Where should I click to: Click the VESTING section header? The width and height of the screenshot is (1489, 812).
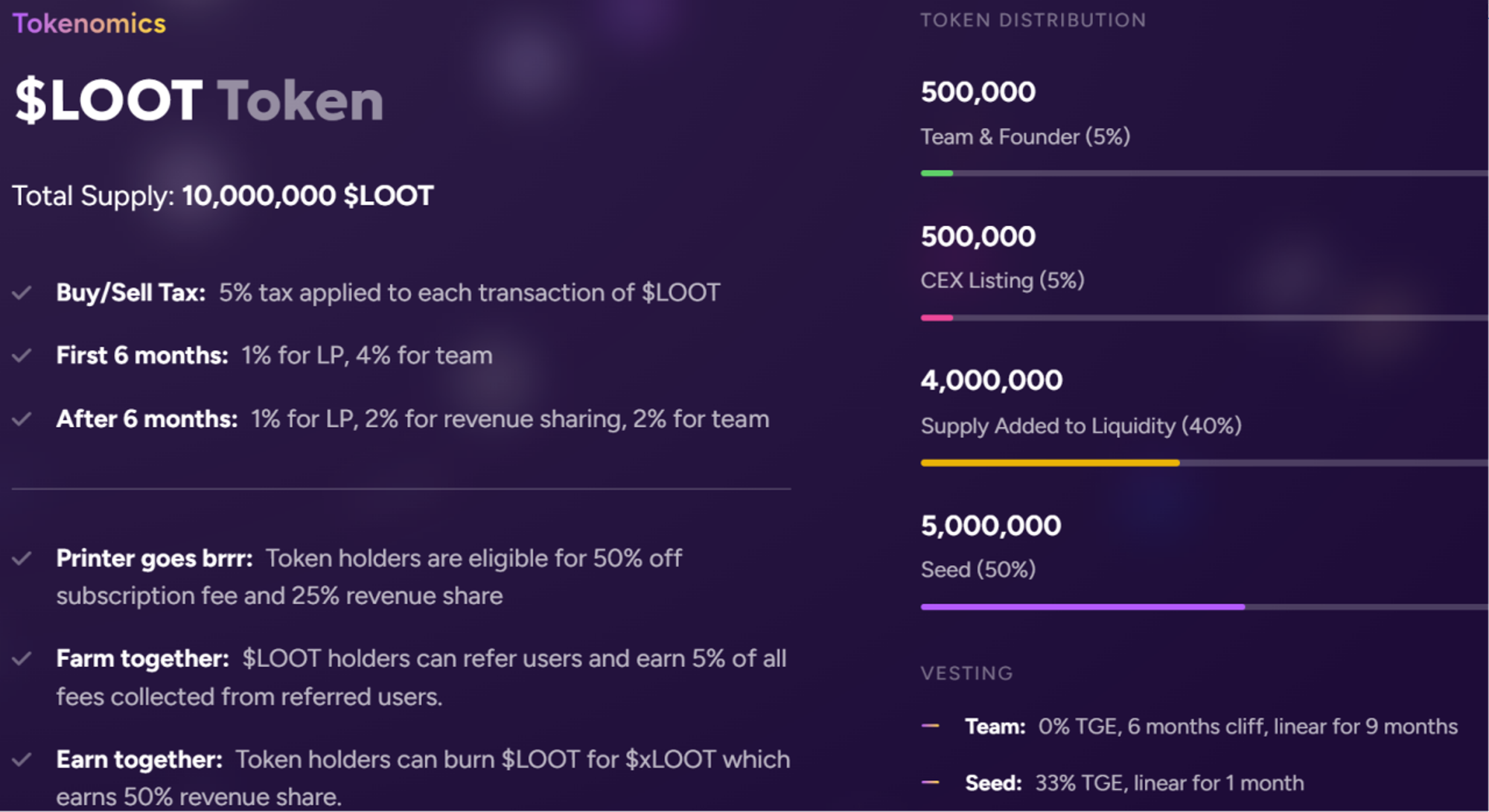pyautogui.click(x=966, y=674)
